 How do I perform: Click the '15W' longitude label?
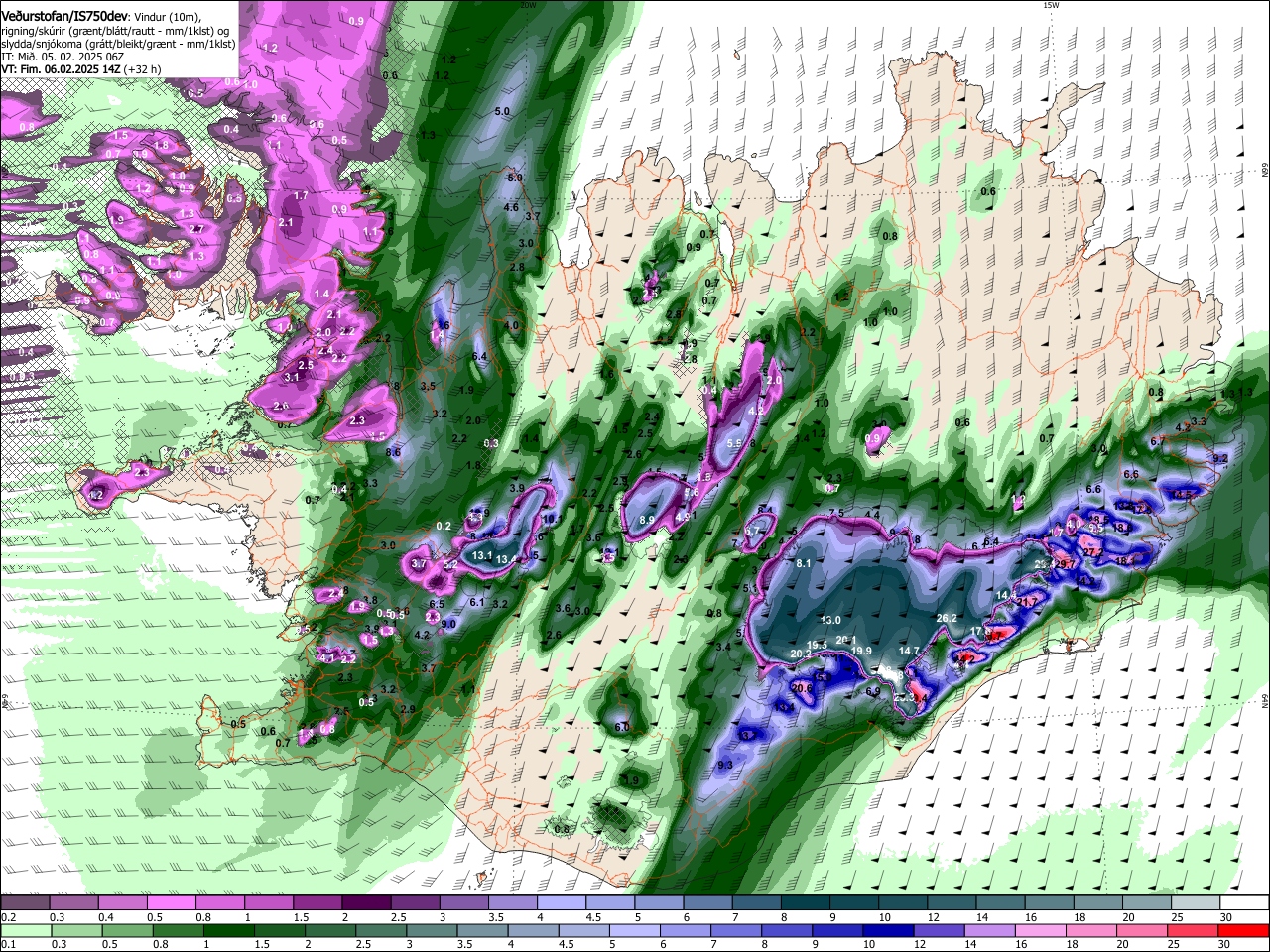click(x=1051, y=5)
